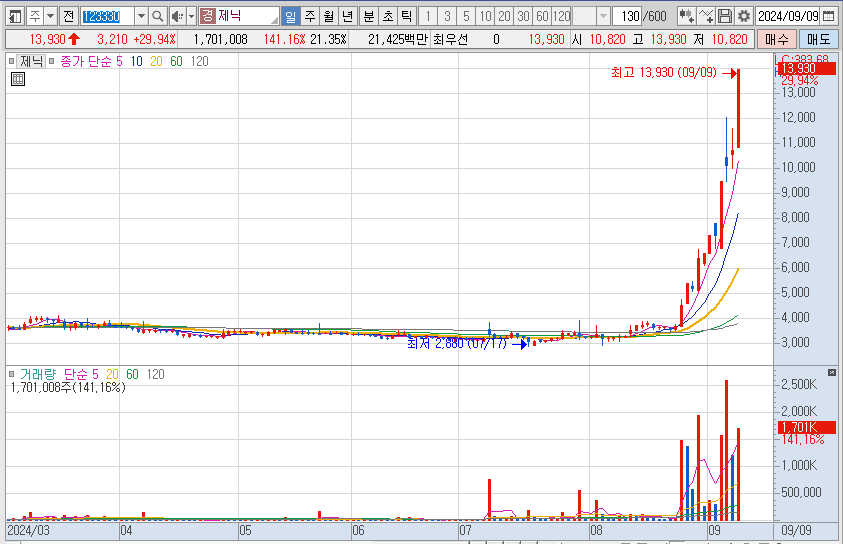The height and width of the screenshot is (544, 843).
Task: Open the custom interval combo box
Action: pyautogui.click(x=591, y=16)
